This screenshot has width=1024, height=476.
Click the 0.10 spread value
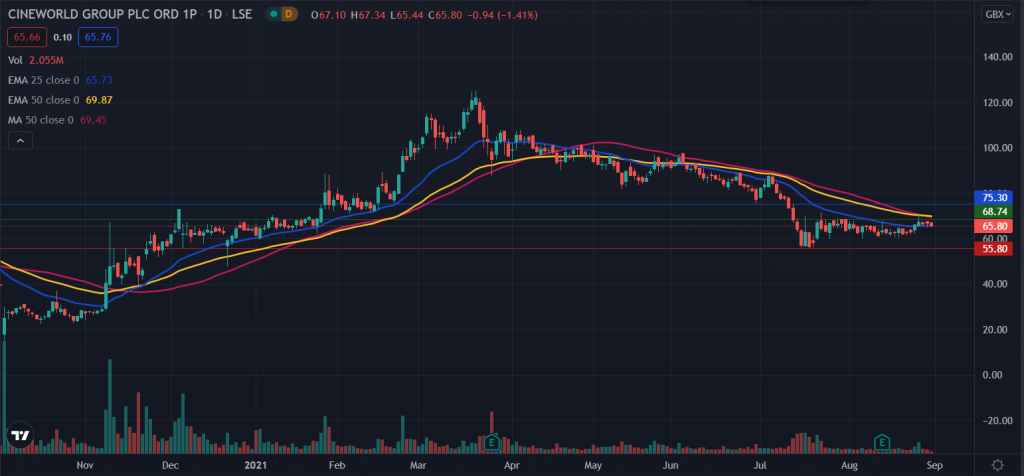(x=63, y=37)
